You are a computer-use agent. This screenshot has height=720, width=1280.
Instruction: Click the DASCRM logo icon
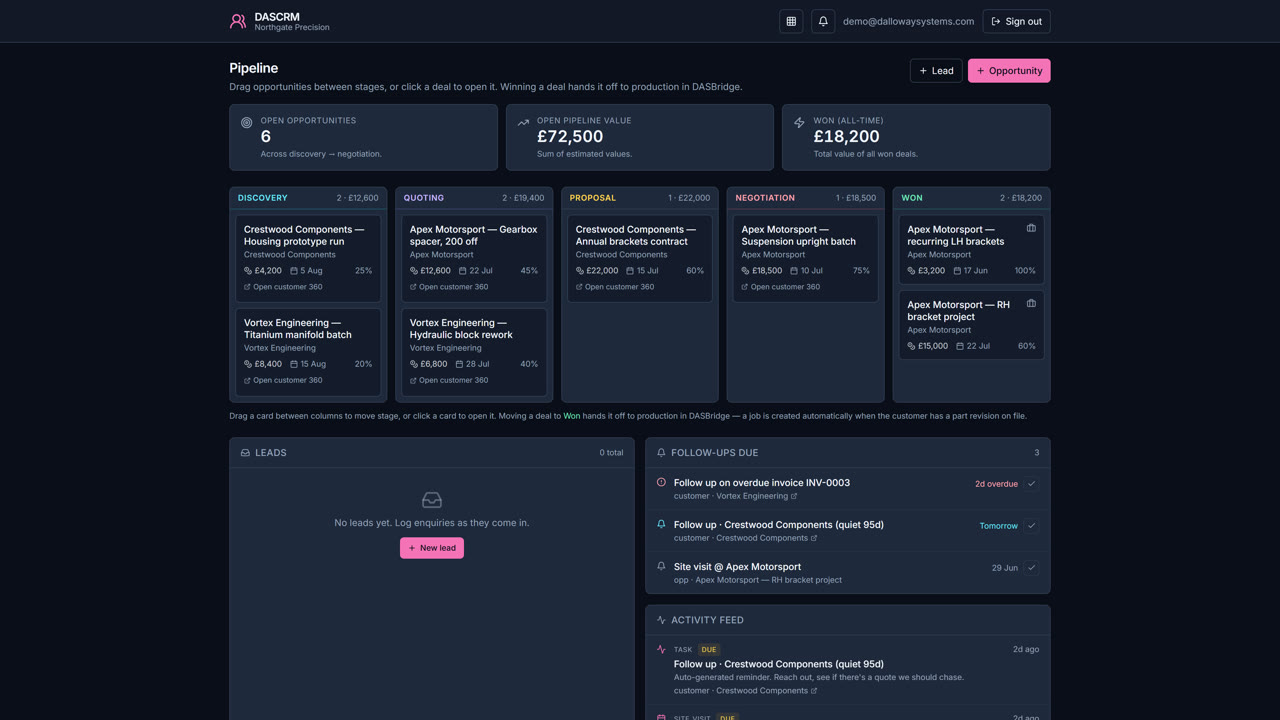click(238, 21)
